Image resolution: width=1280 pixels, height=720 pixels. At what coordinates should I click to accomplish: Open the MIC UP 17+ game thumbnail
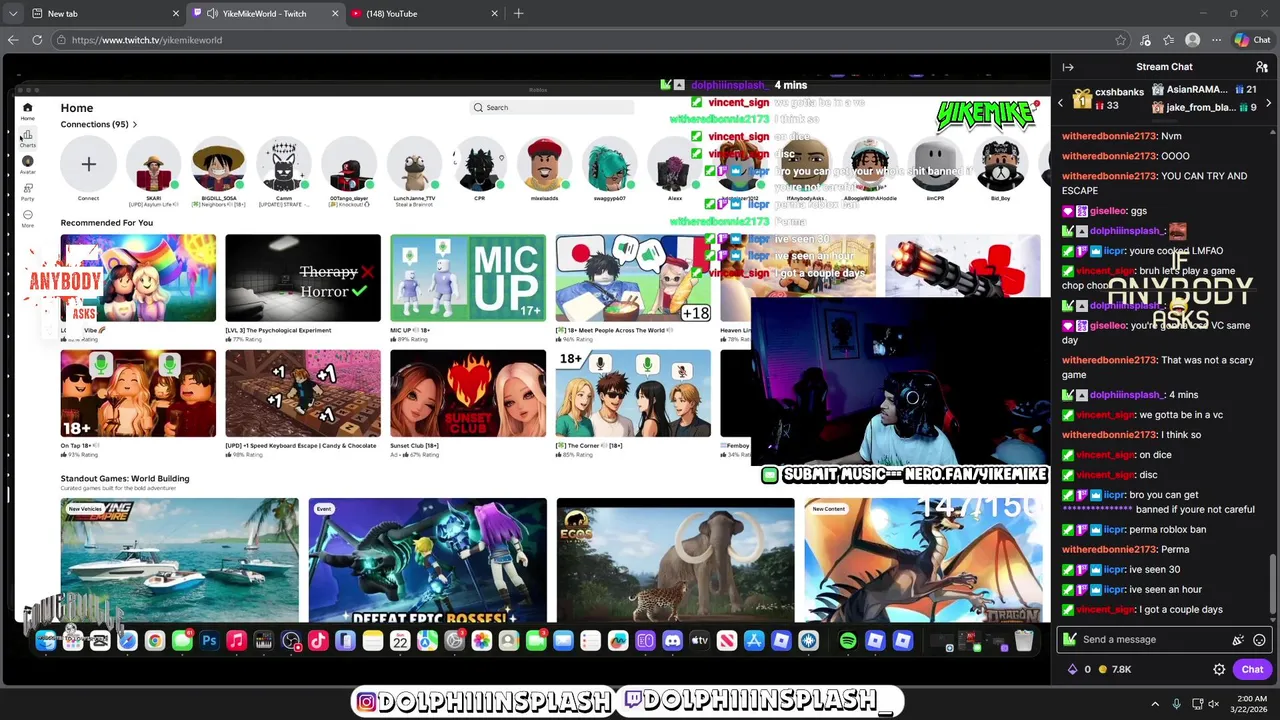point(468,278)
